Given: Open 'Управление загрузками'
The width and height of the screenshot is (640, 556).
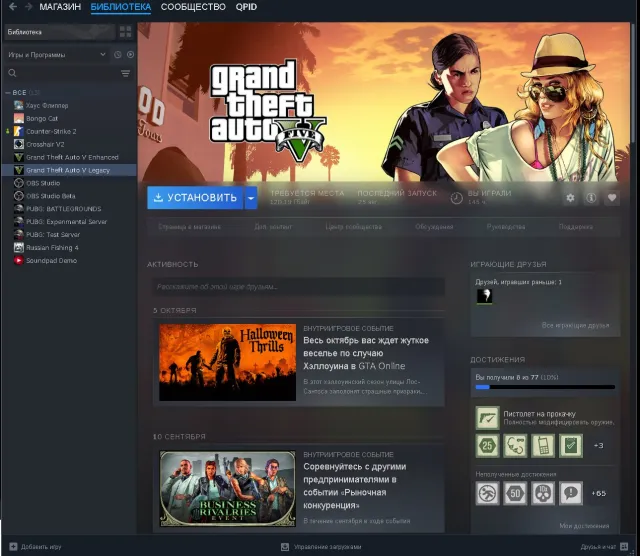Looking at the screenshot, I should [x=327, y=547].
